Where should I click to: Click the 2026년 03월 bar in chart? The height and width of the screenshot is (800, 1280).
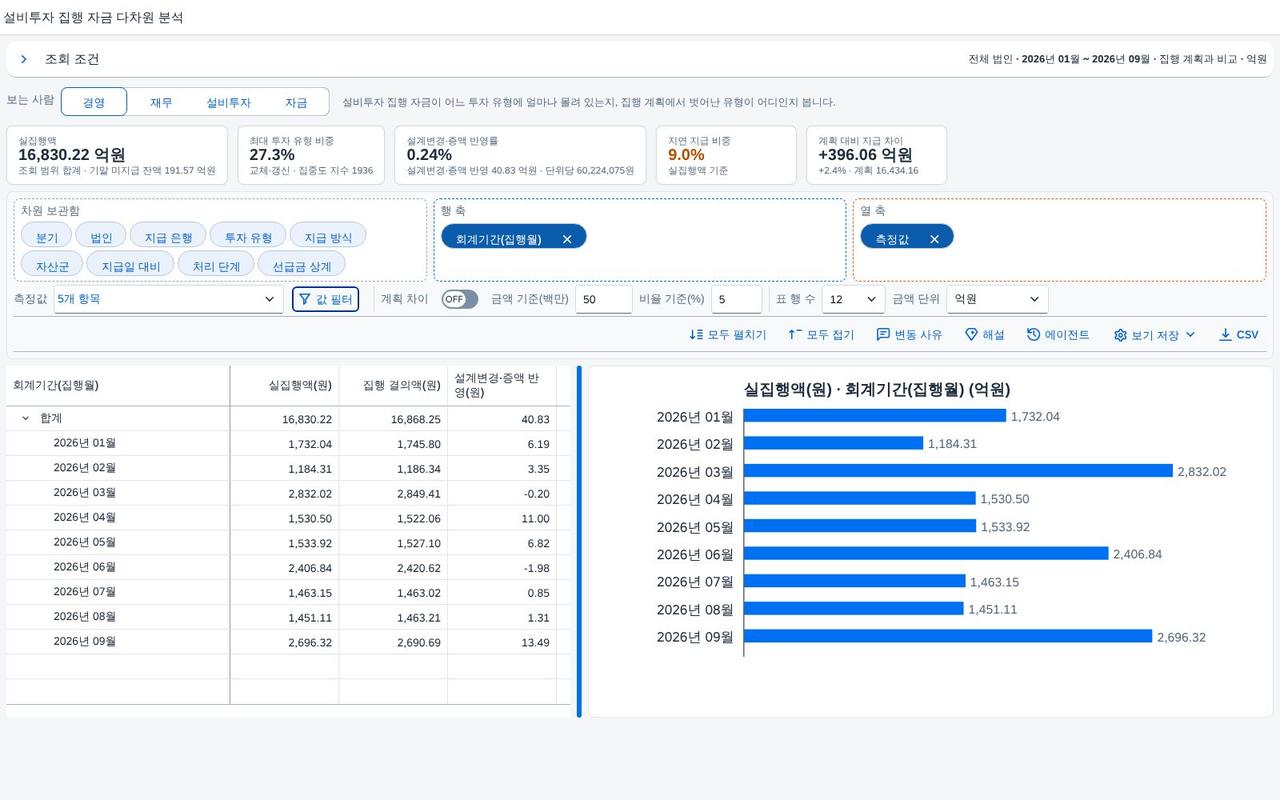(958, 471)
